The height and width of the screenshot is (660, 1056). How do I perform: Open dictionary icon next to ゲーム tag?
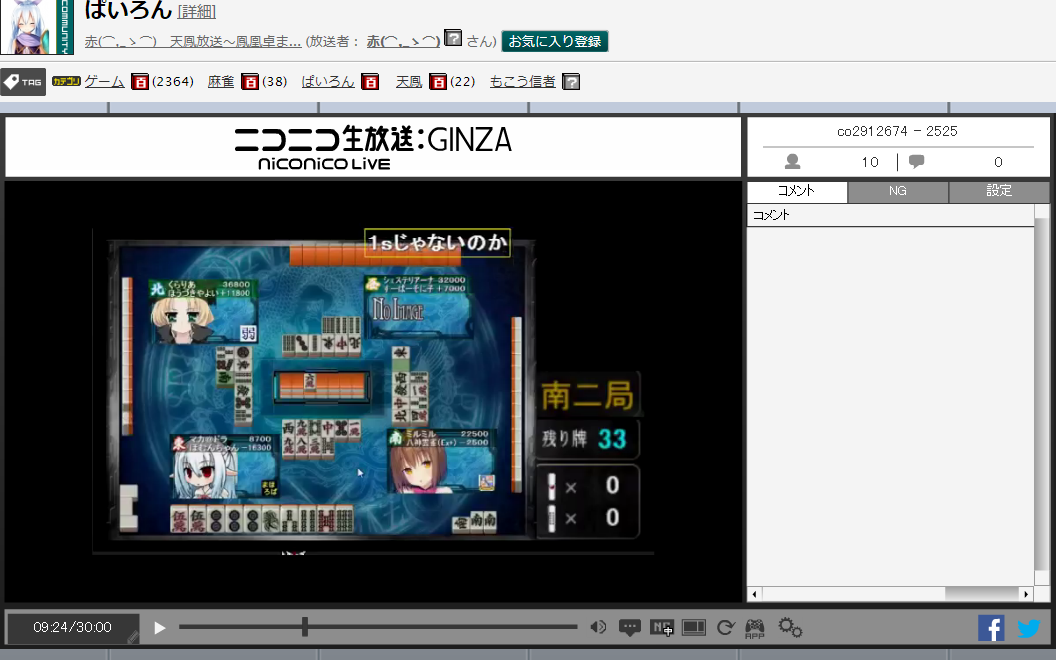tap(139, 81)
